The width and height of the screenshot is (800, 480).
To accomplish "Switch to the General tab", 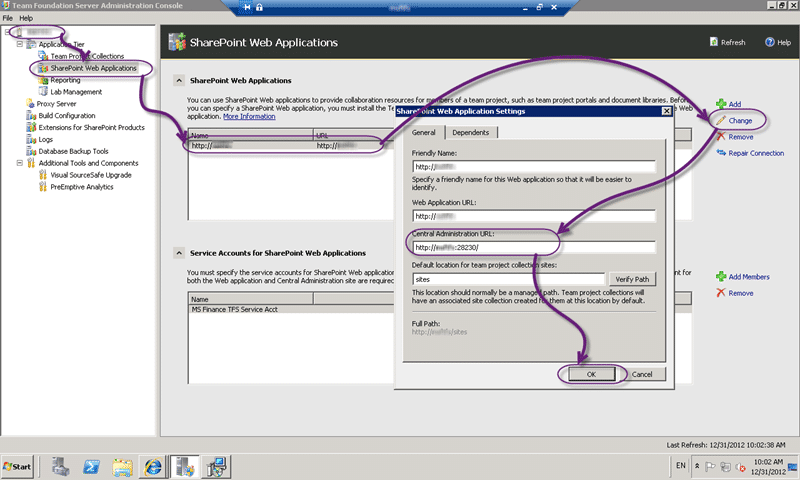I will [423, 132].
